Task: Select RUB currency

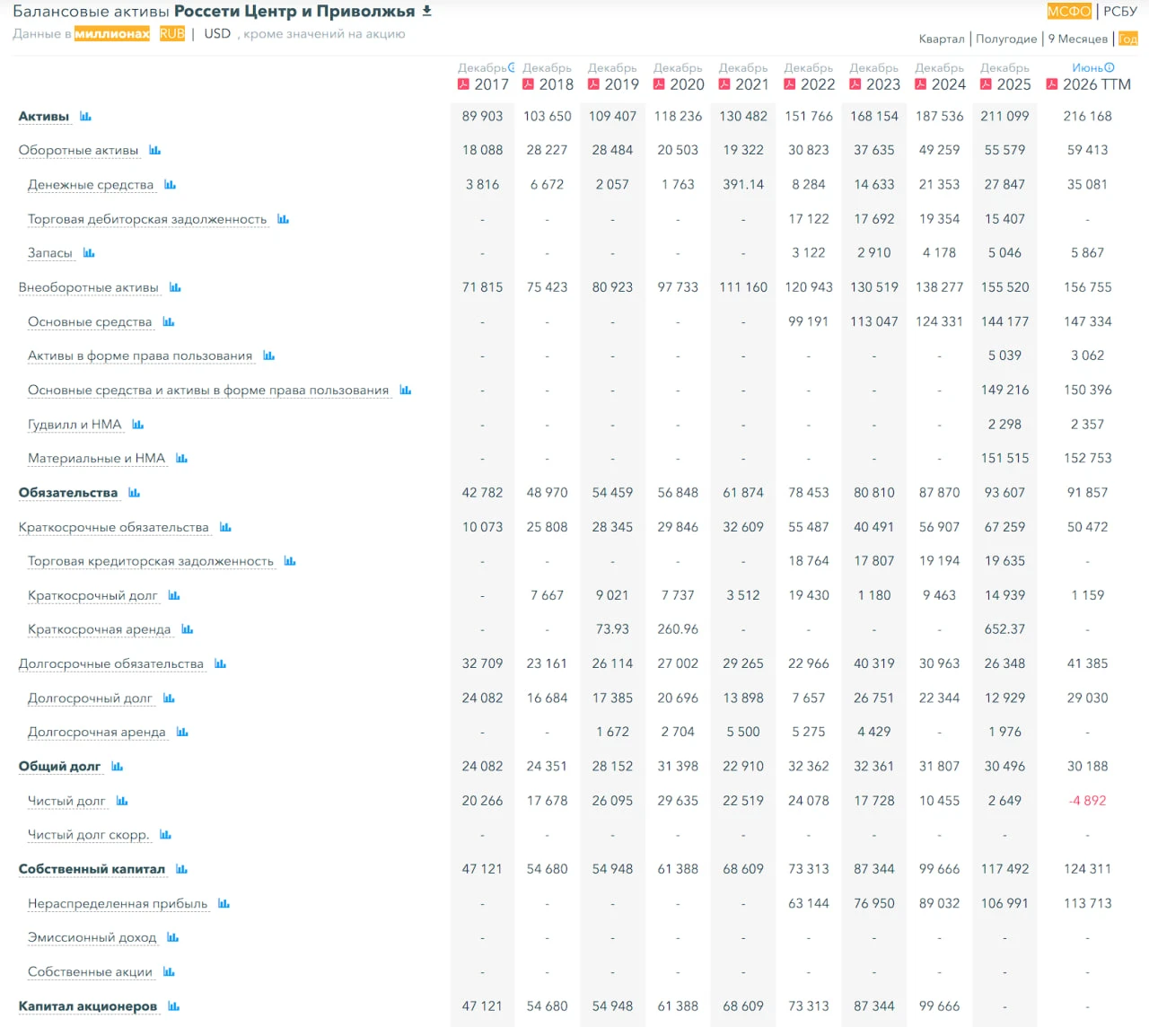Action: pos(172,33)
